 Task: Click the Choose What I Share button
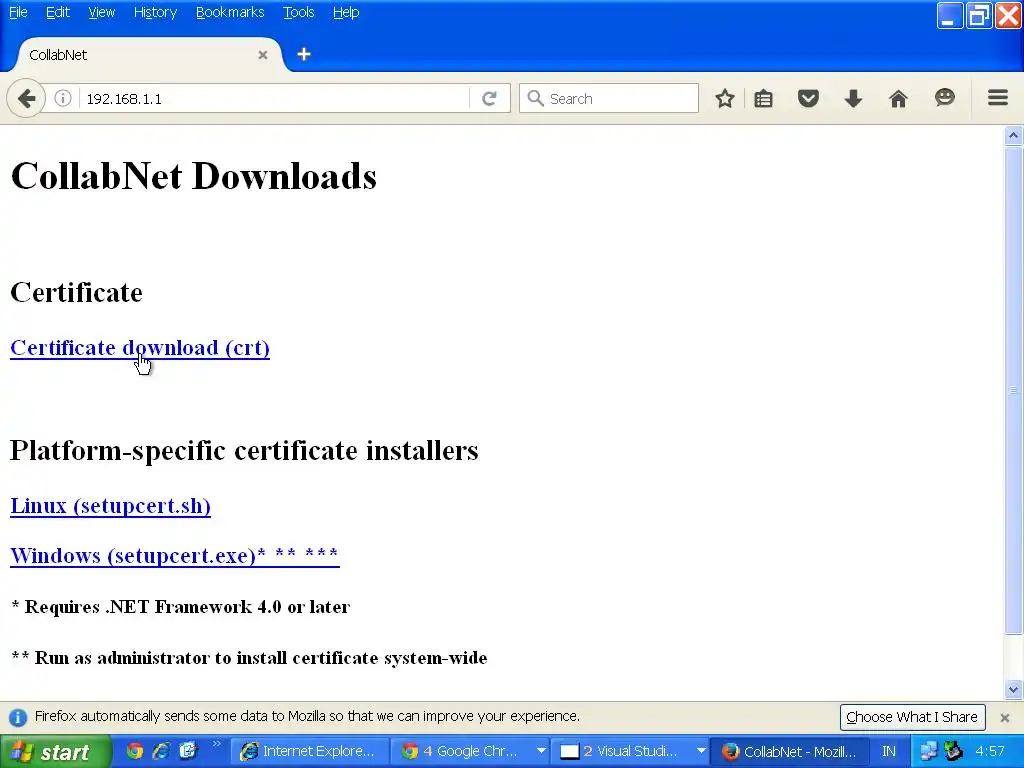(x=912, y=717)
